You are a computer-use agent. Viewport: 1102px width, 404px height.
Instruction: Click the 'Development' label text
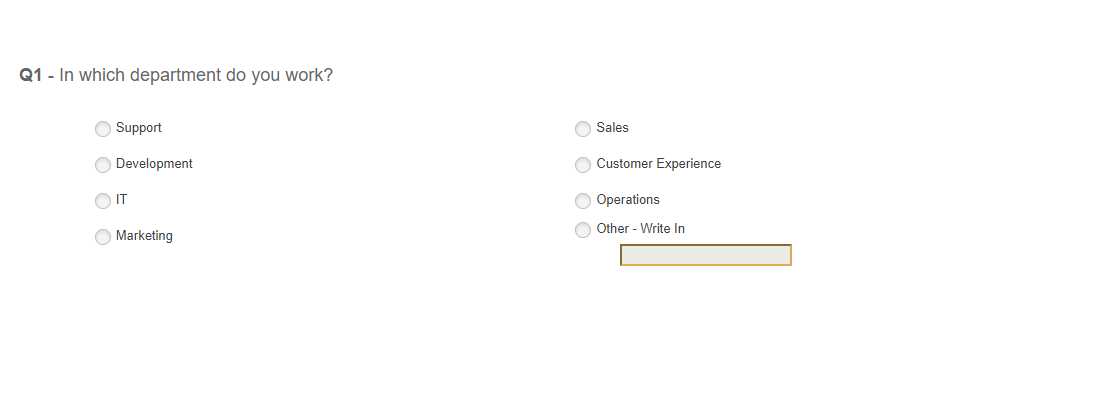click(x=154, y=164)
